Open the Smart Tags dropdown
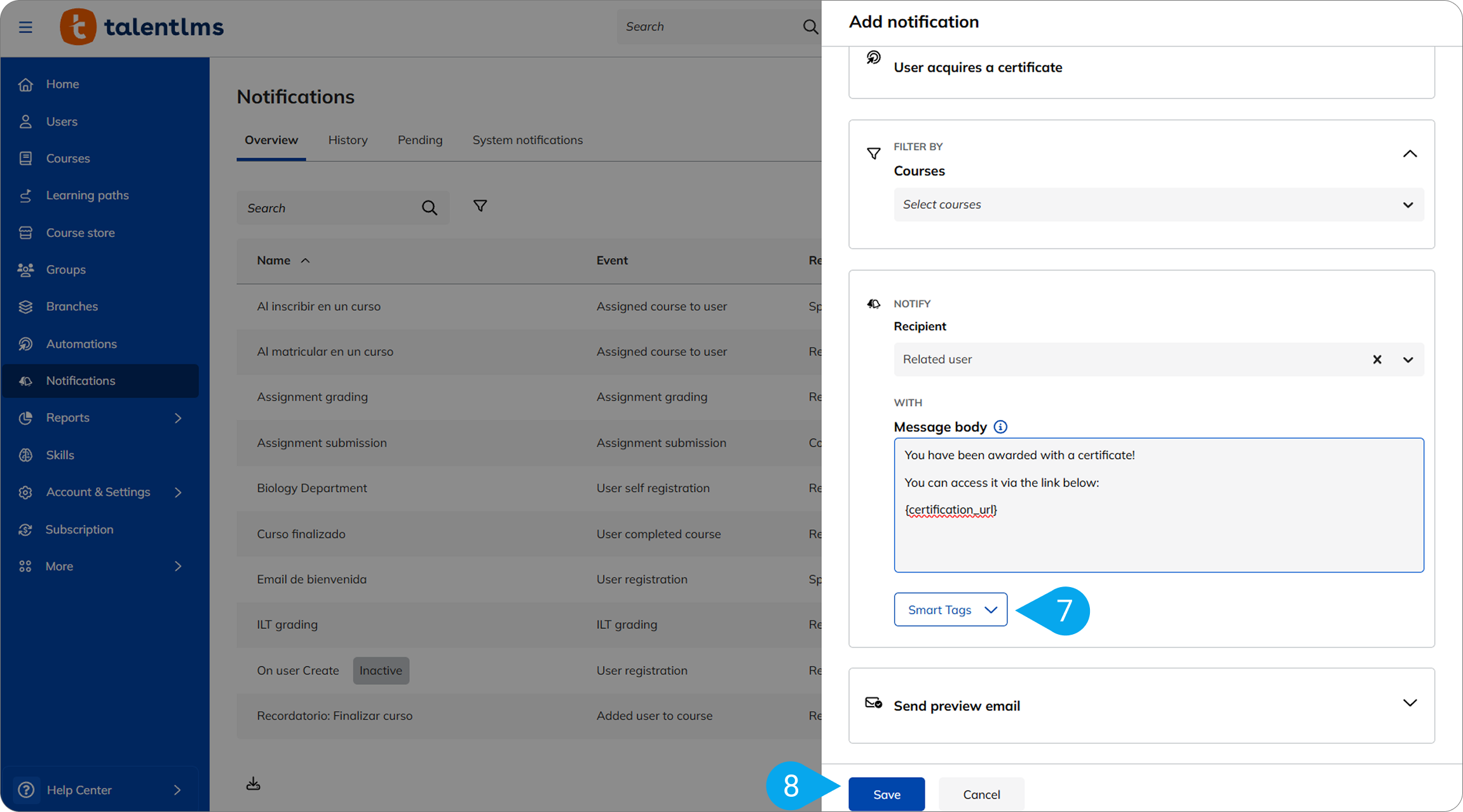 coord(950,610)
